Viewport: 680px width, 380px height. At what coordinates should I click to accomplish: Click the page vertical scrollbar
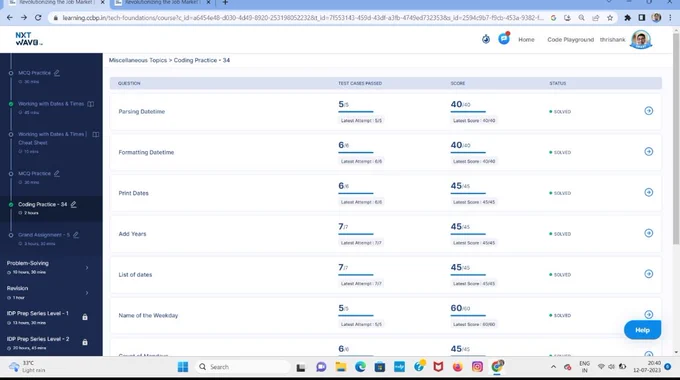pos(676,139)
